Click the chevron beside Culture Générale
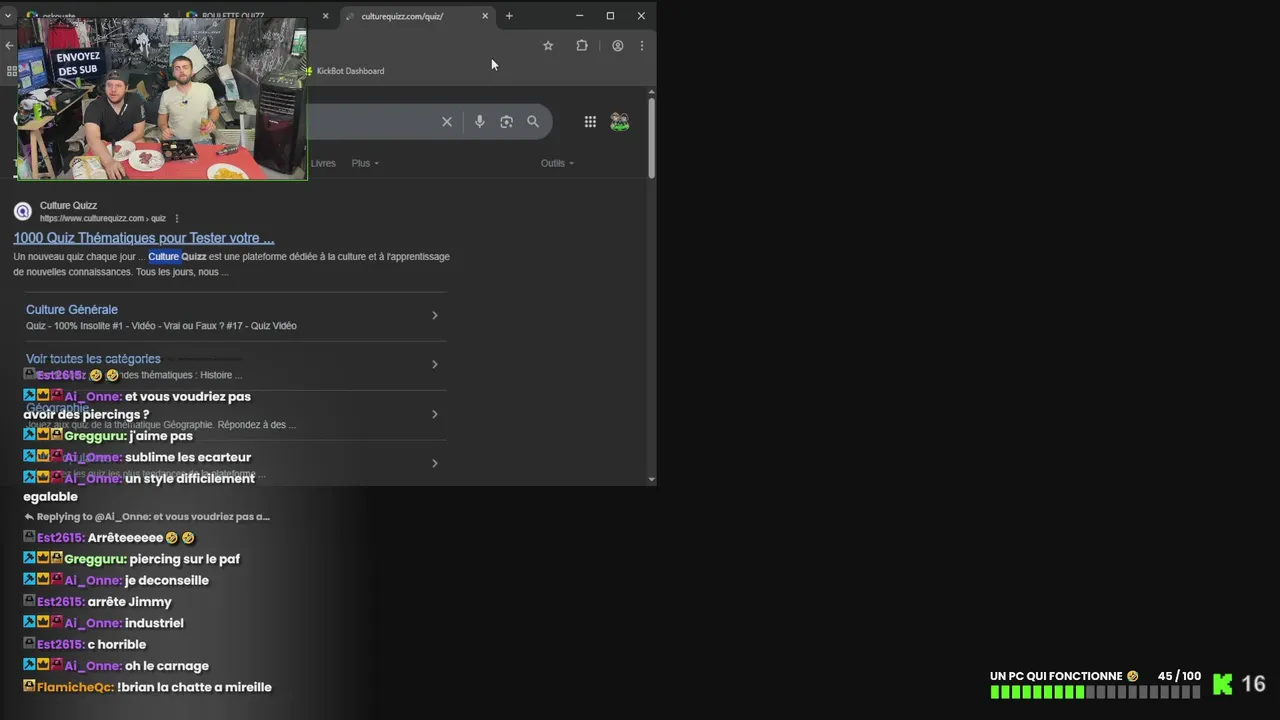1280x720 pixels. 434,315
